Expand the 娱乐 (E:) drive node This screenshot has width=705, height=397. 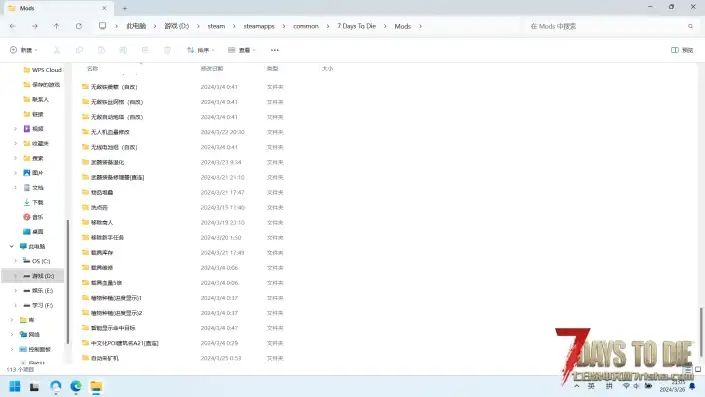coord(15,290)
